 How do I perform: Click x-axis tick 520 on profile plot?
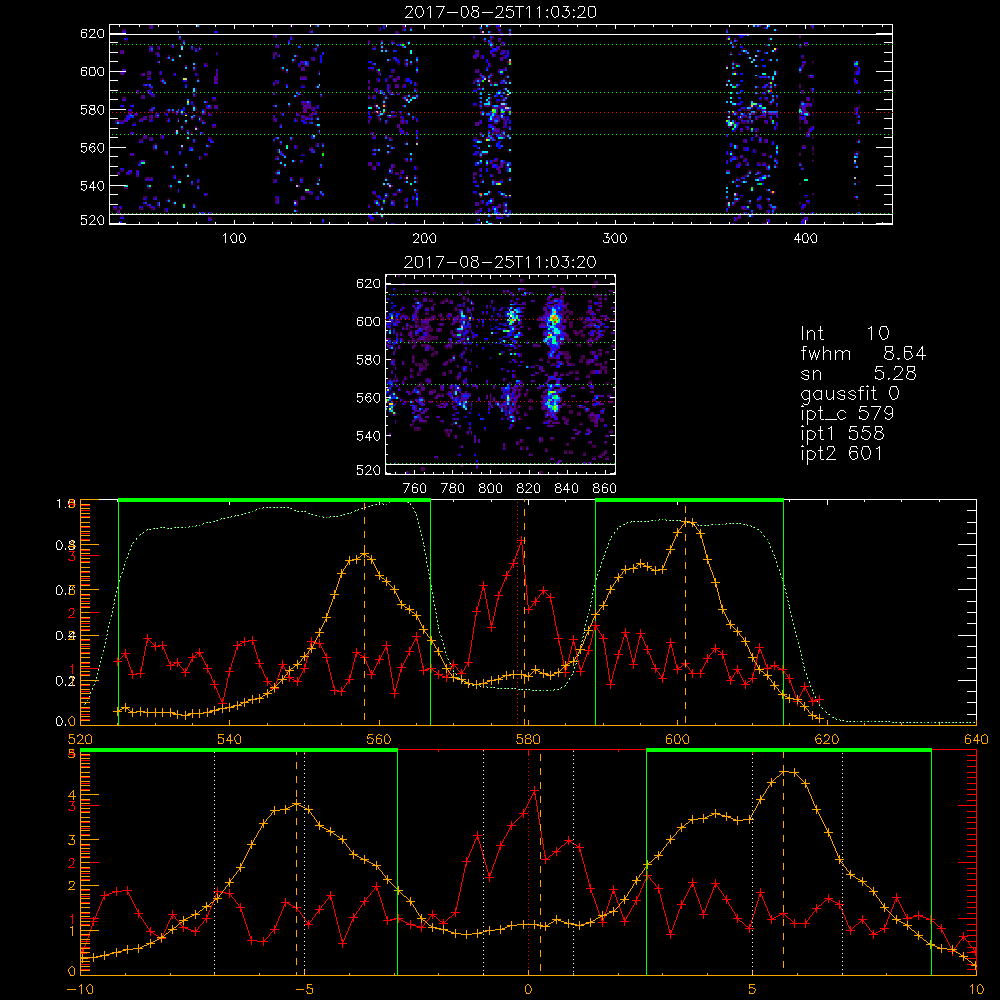pos(80,739)
